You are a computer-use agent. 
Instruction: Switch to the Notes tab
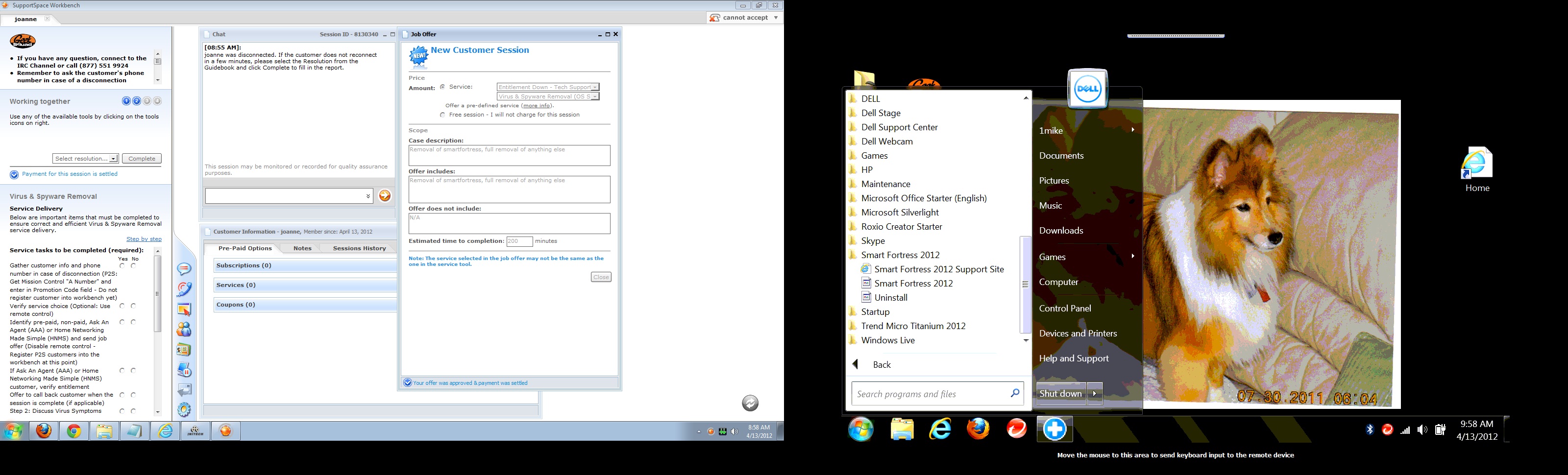tap(302, 248)
